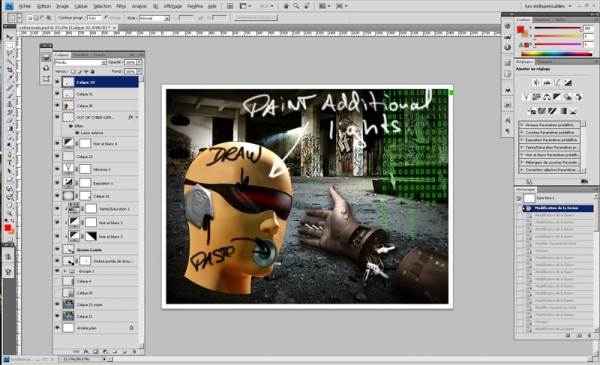Click the History panel vertical scrollbar
The height and width of the screenshot is (365, 600).
(596, 262)
